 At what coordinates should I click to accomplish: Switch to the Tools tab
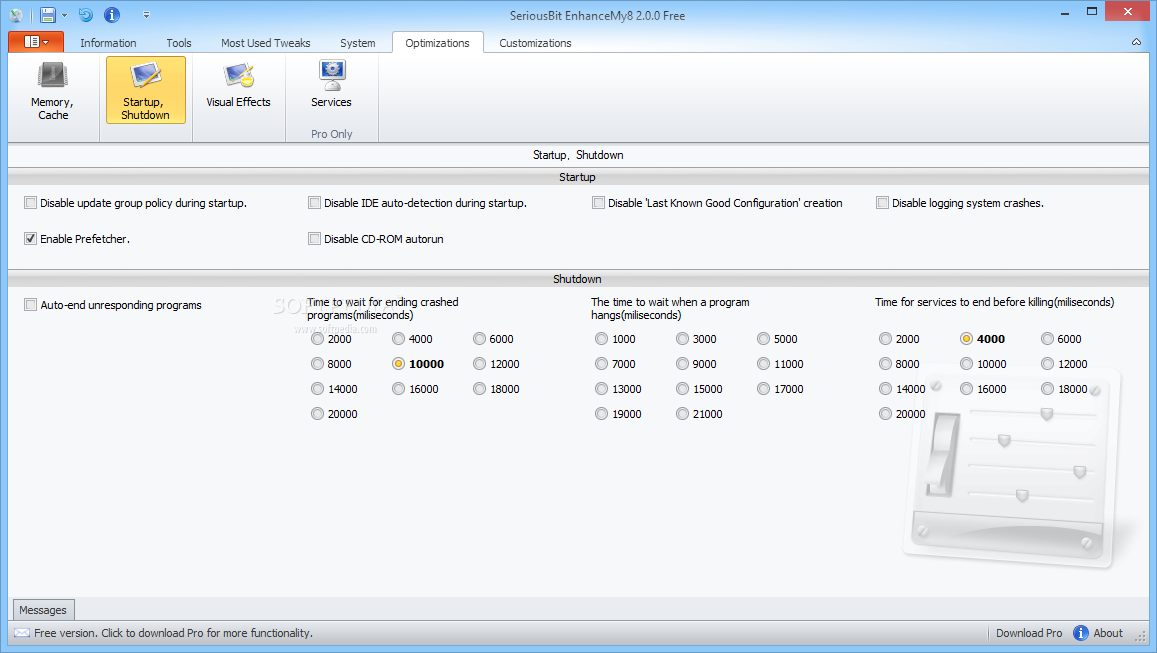point(179,43)
